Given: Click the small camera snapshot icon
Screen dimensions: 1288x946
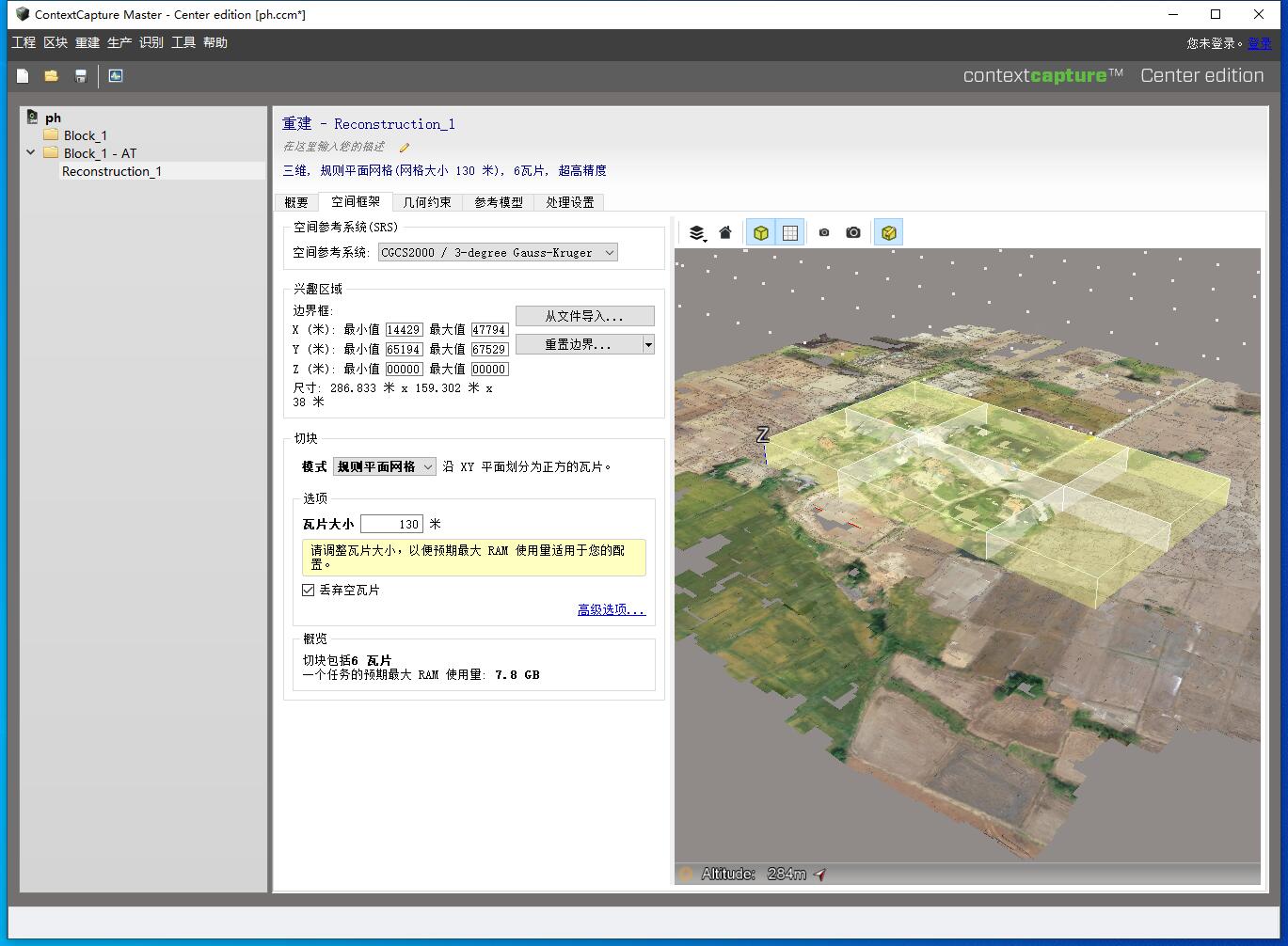Looking at the screenshot, I should click(x=823, y=231).
